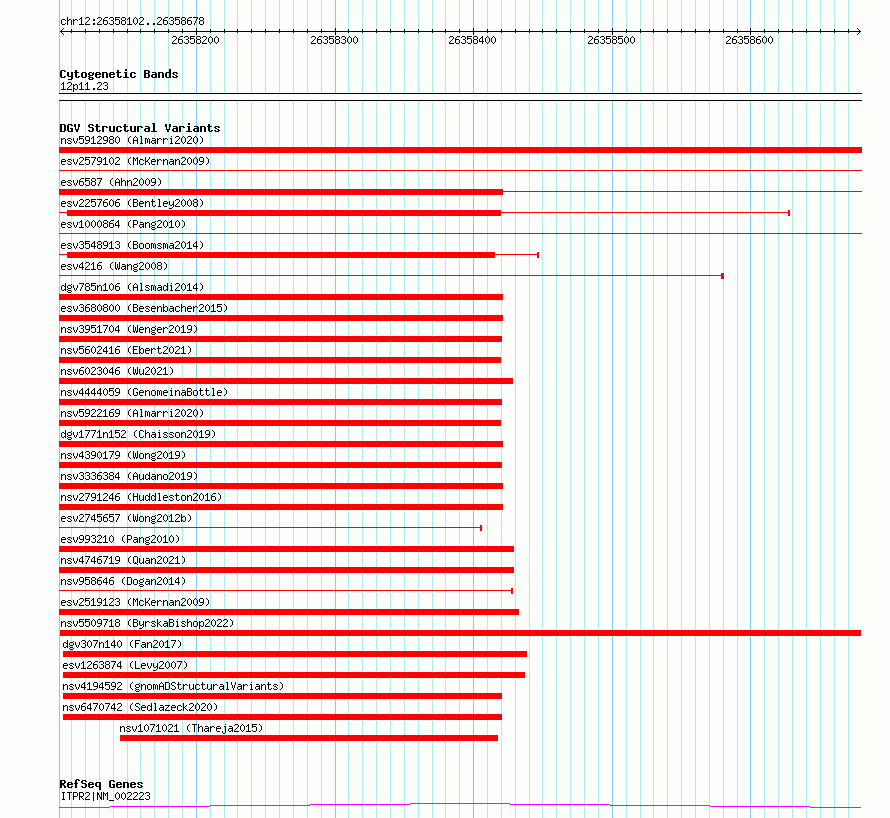
Task: Click the dgv785n106 (Alsmadi2014) label
Action: [132, 287]
